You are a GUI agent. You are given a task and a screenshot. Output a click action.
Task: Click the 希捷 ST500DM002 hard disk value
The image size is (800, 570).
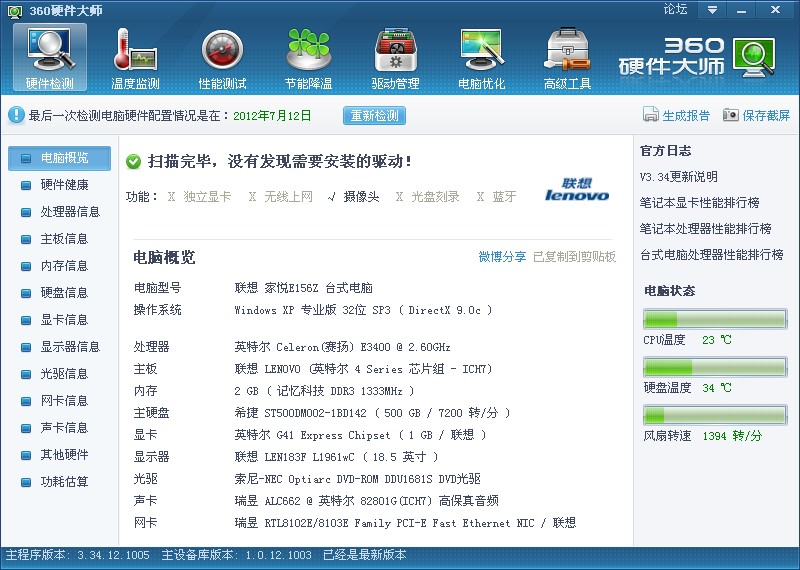[x=372, y=413]
